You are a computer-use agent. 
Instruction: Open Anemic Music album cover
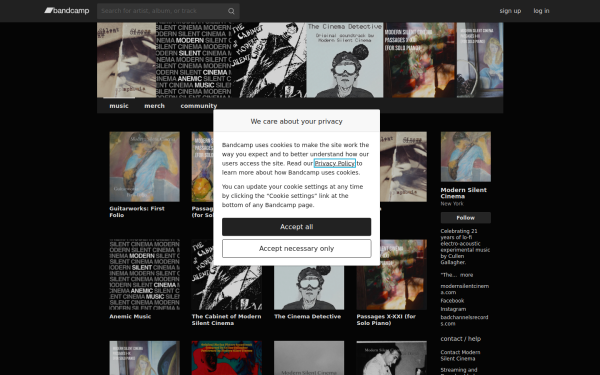coord(144,275)
